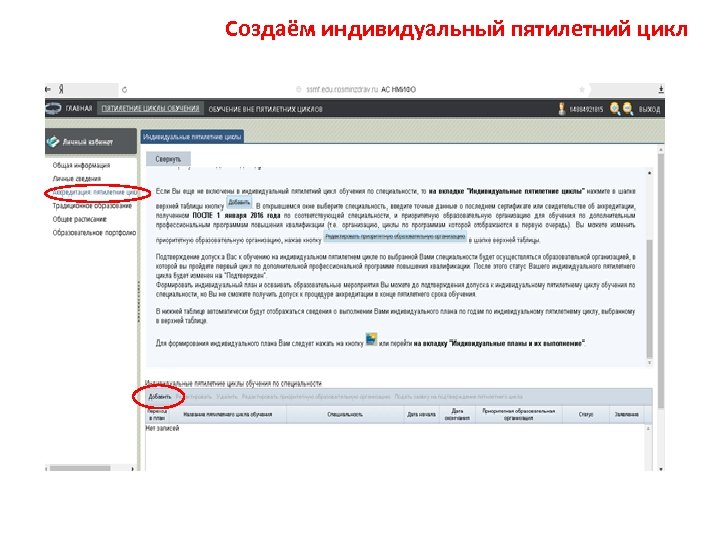This screenshot has width=720, height=540.
Task: Click the Переход в план column header
Action: (158, 415)
